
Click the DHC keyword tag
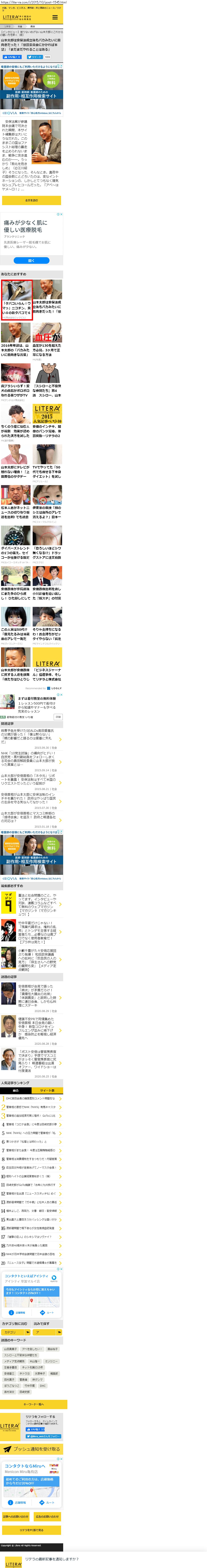[x=43, y=1386]
